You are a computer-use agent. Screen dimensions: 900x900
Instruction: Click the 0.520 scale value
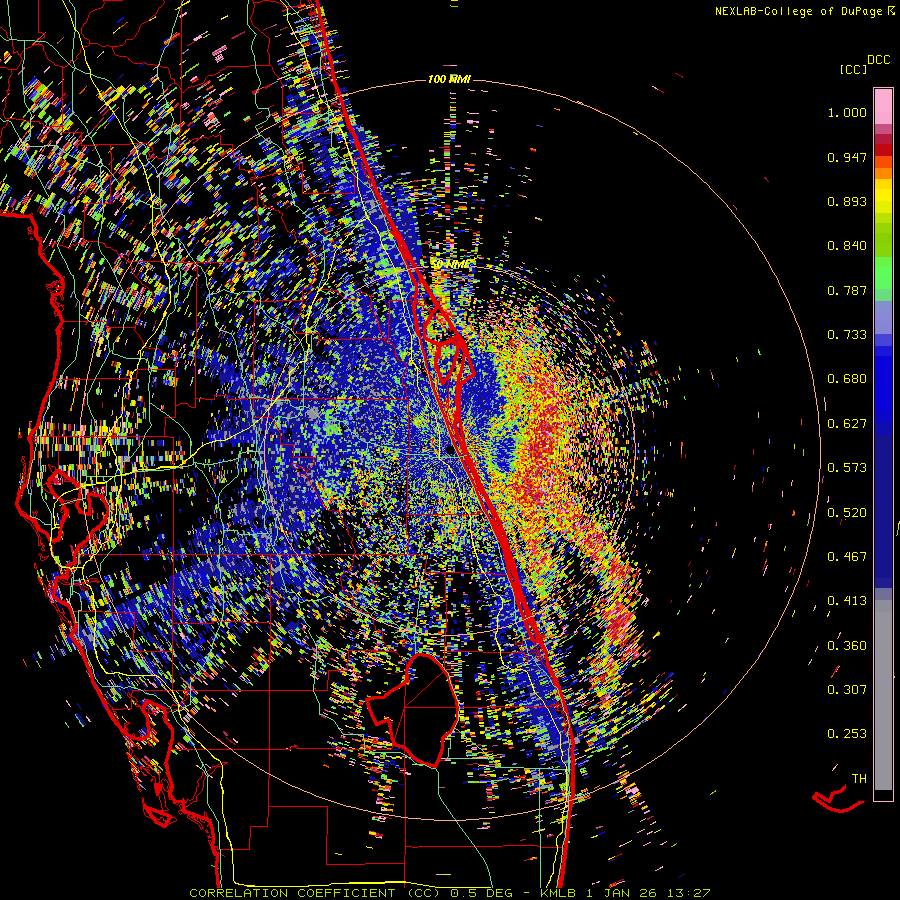click(847, 512)
